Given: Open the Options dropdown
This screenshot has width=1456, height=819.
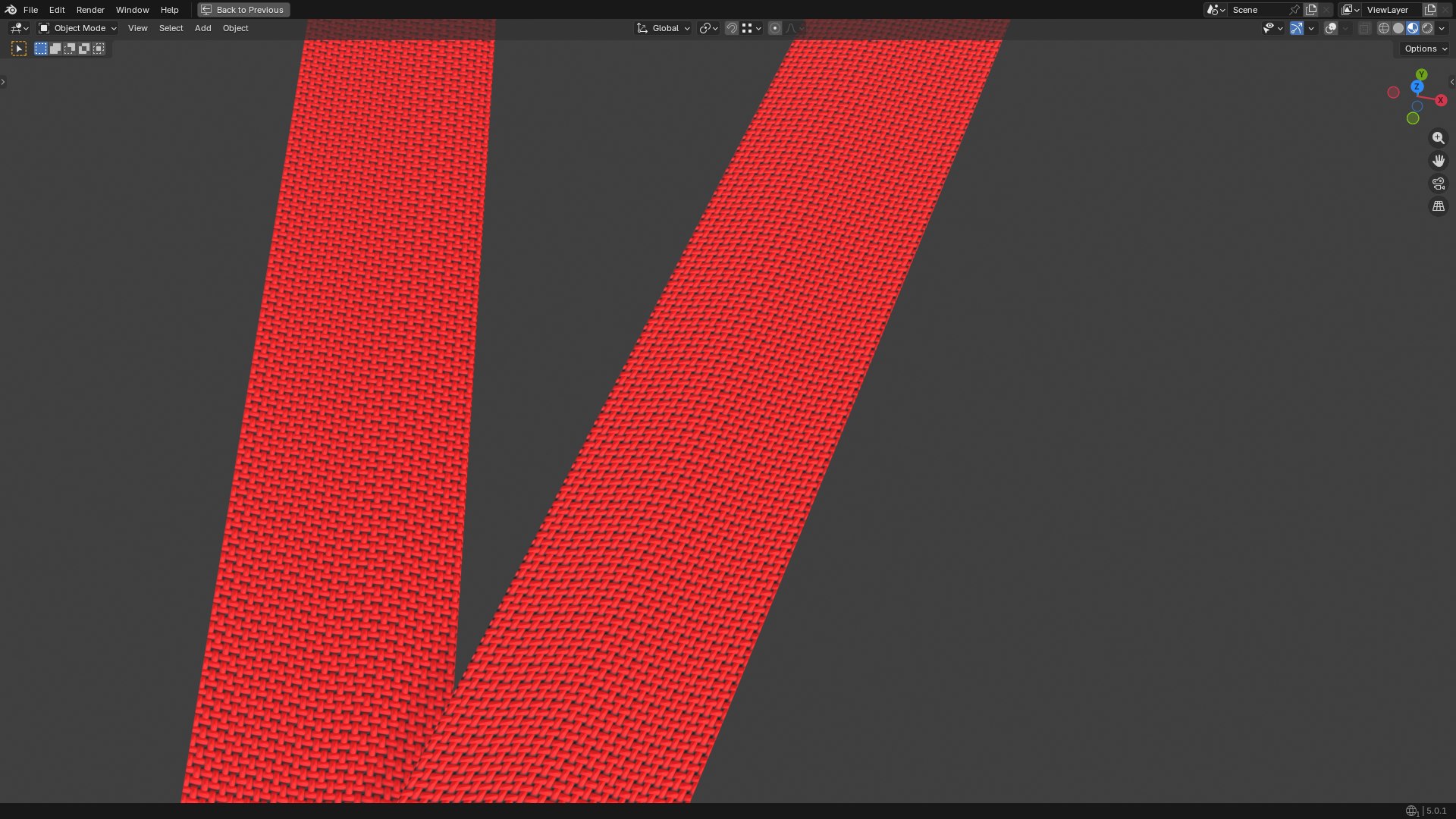Looking at the screenshot, I should [1425, 49].
